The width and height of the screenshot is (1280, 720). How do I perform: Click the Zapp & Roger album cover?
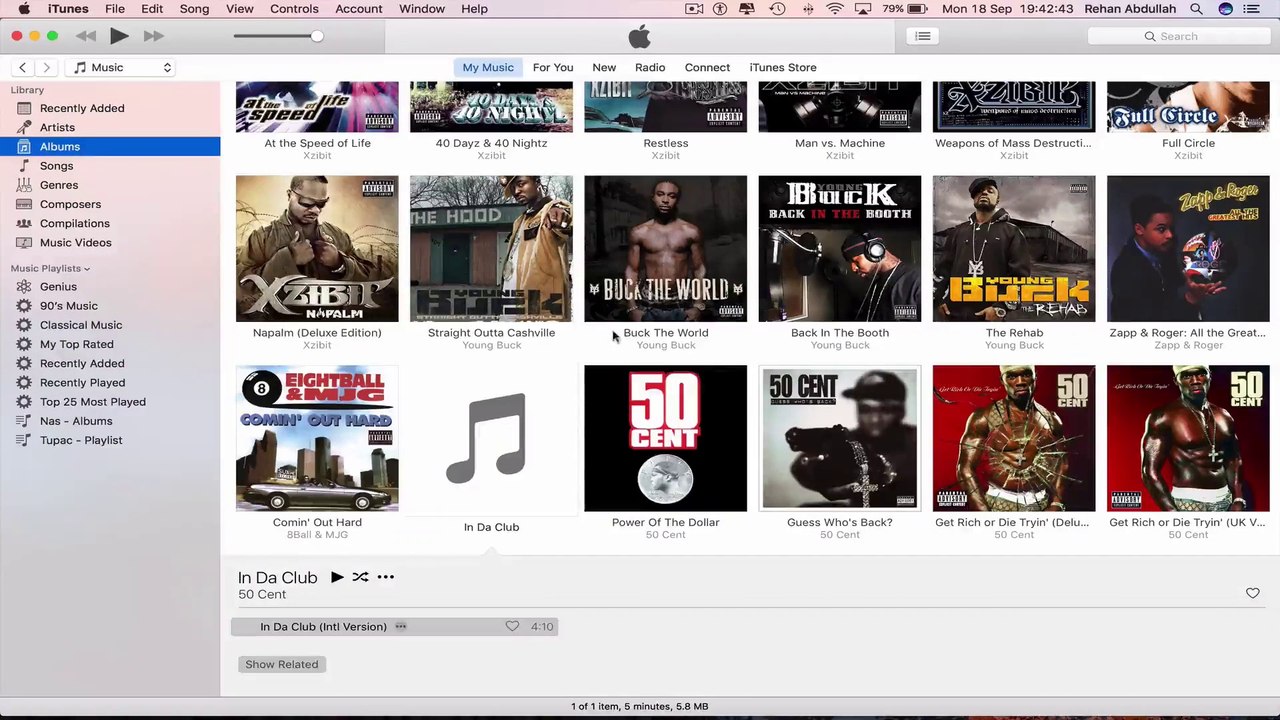click(1188, 249)
